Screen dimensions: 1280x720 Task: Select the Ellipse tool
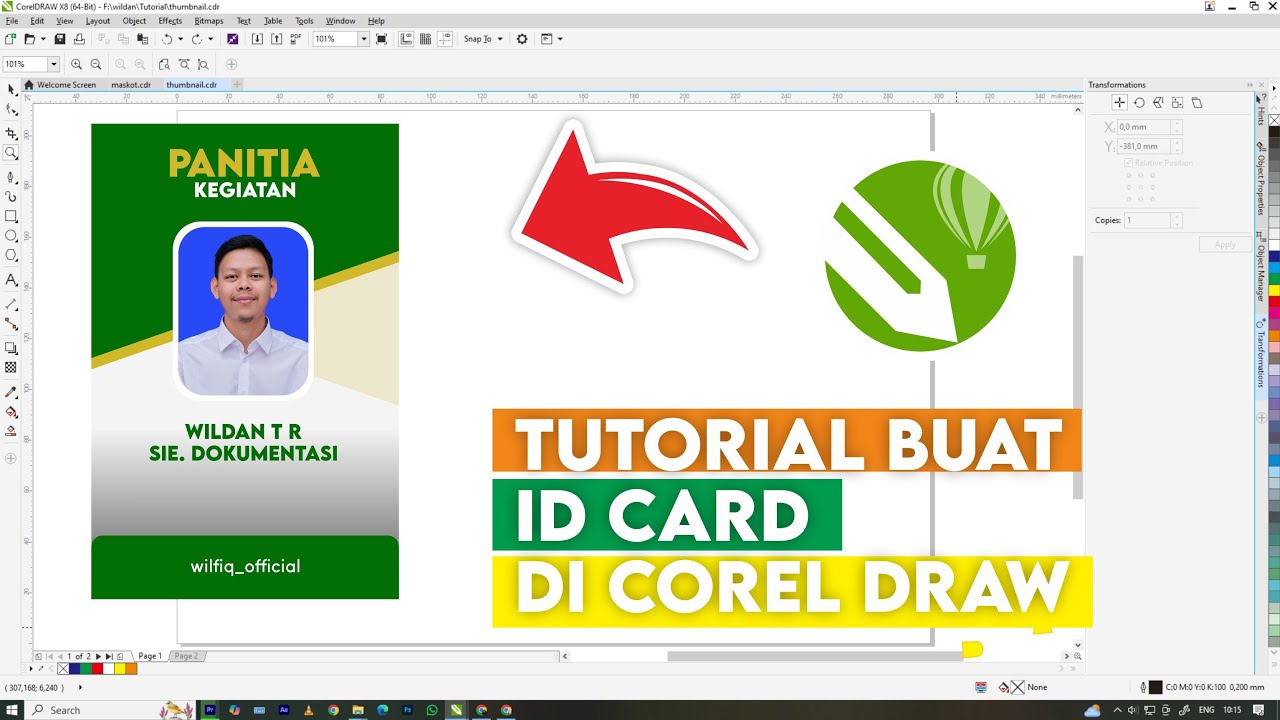pos(11,236)
